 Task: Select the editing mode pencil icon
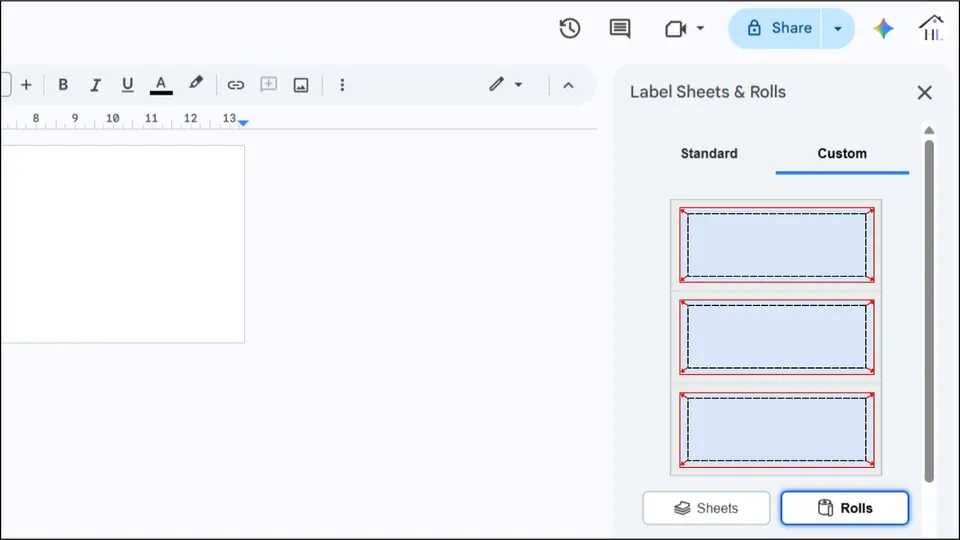pos(496,84)
